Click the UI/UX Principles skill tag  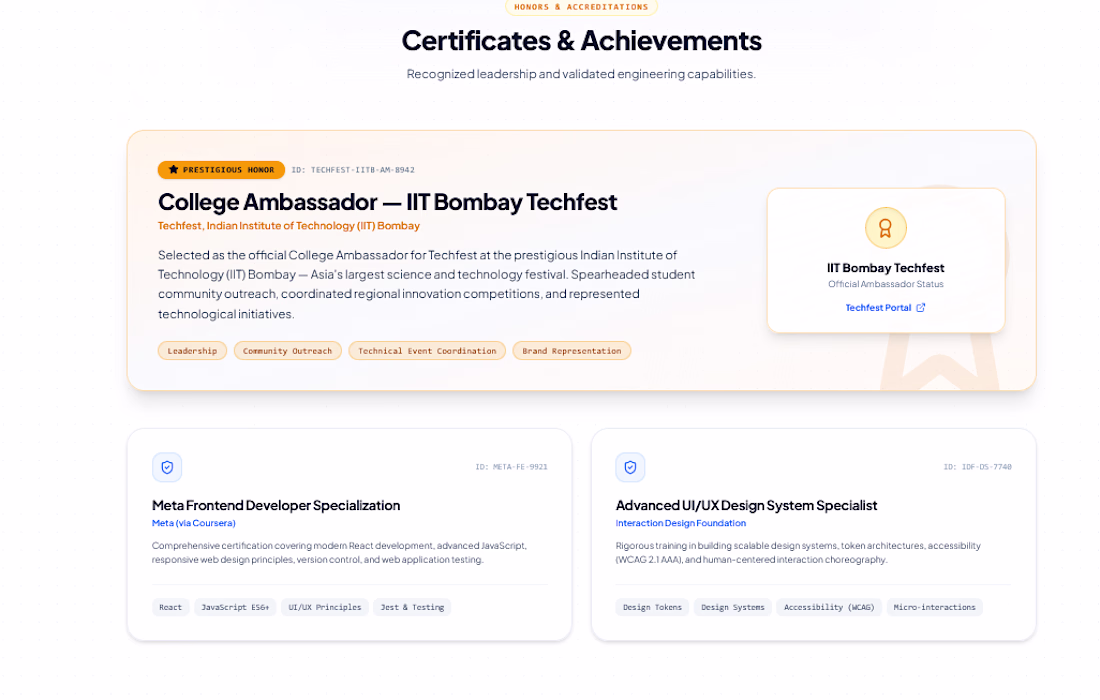click(x=325, y=607)
